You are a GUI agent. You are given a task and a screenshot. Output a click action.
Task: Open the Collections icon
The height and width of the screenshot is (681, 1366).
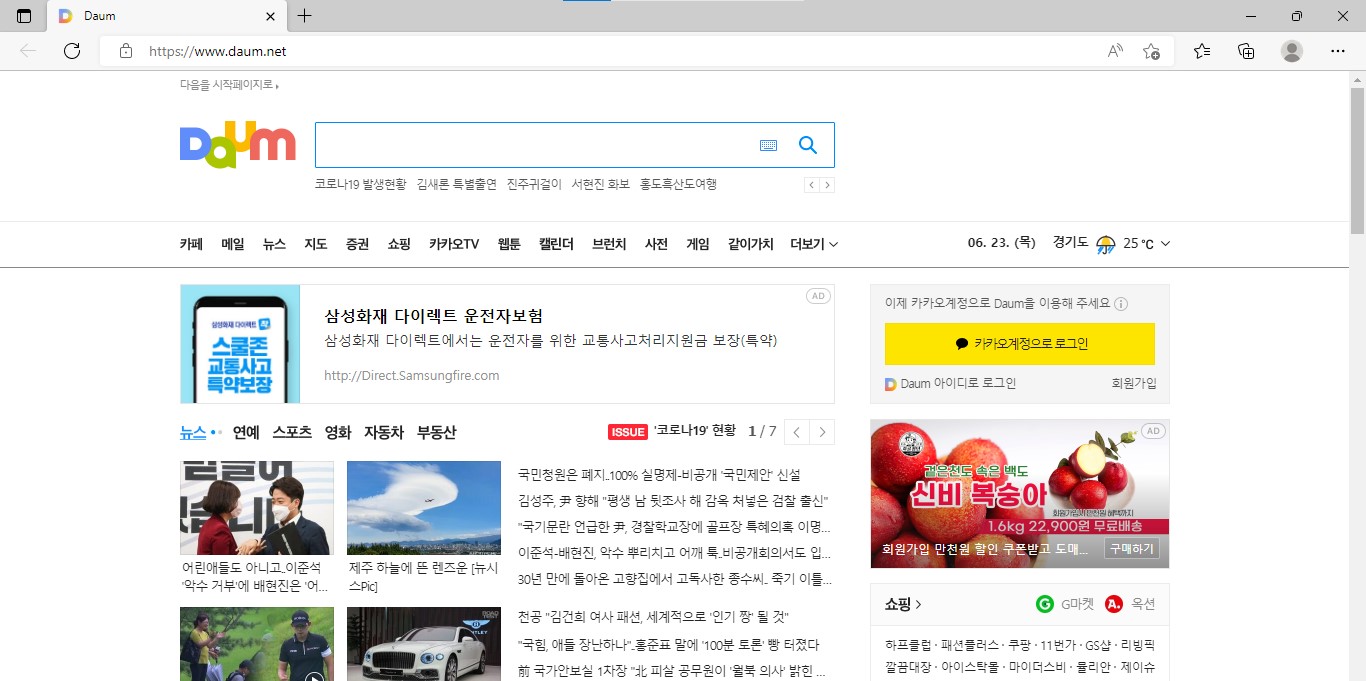1246,51
